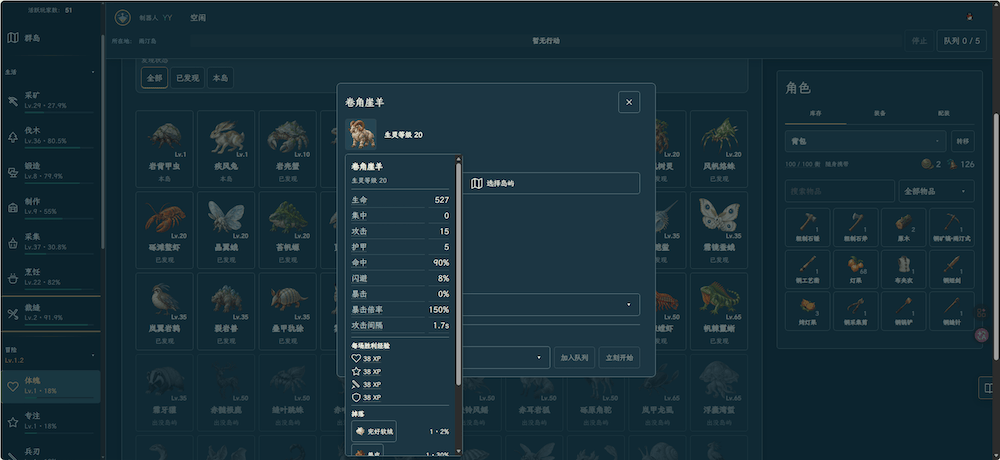The width and height of the screenshot is (1000, 460).
Task: Open the 凤帆蜘蛛 spider creature card
Action: click(x=719, y=149)
